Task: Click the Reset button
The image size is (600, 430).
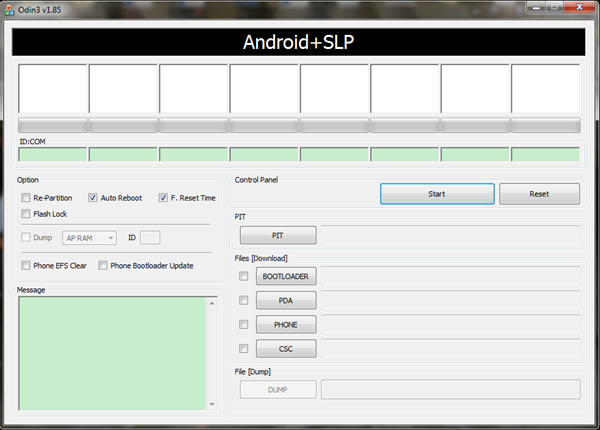Action: pyautogui.click(x=539, y=194)
